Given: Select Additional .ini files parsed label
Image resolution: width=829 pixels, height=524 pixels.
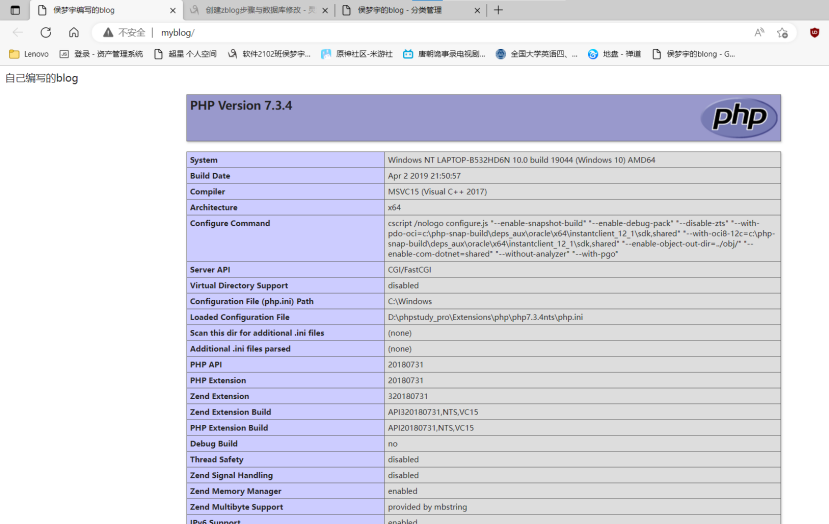Looking at the screenshot, I should 240,349.
